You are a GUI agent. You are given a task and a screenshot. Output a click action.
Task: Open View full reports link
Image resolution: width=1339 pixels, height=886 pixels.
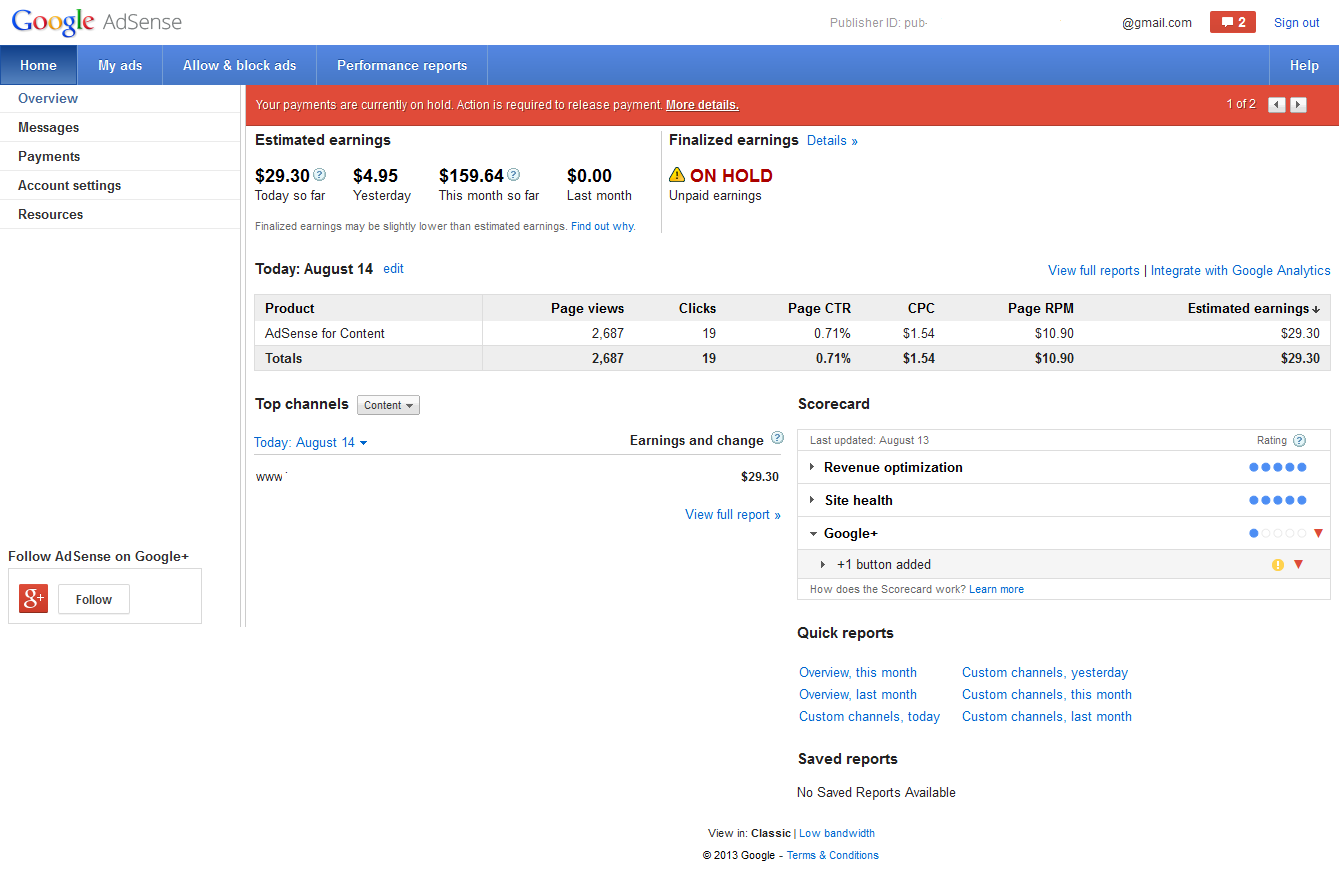point(1093,270)
